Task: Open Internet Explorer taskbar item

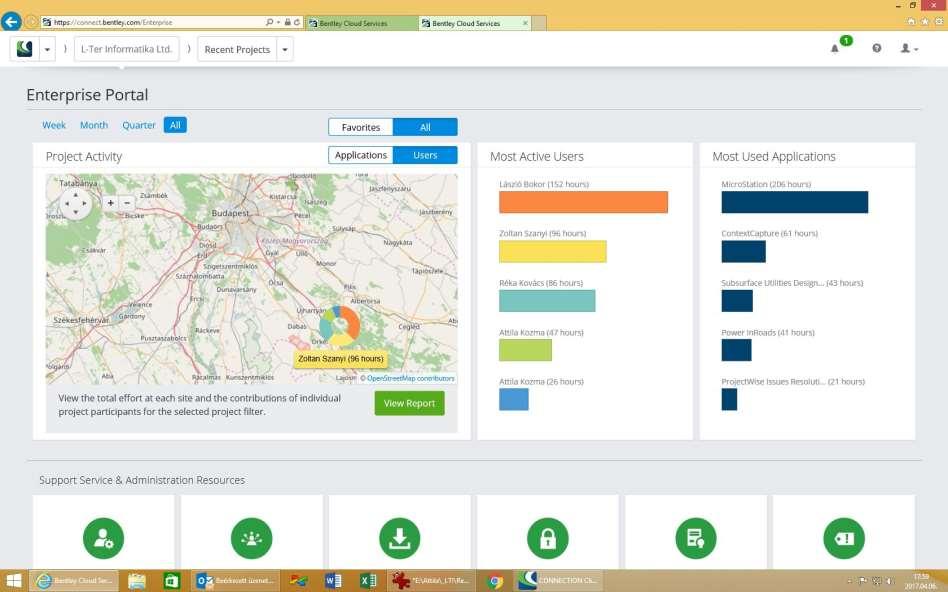Action: click(x=74, y=581)
